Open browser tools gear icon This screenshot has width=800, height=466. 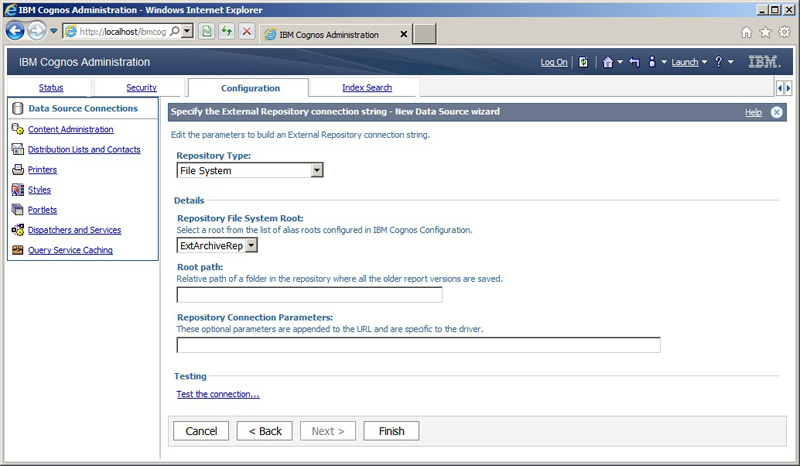pyautogui.click(x=785, y=32)
